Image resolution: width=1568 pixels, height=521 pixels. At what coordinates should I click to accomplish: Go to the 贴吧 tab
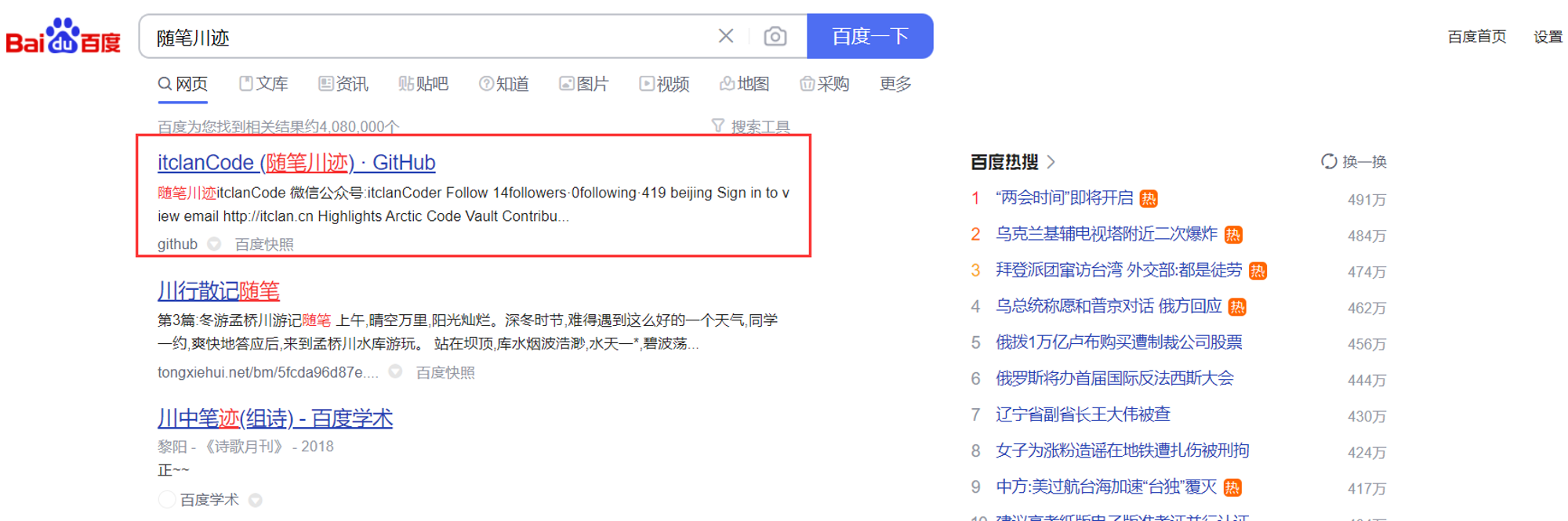coord(423,84)
